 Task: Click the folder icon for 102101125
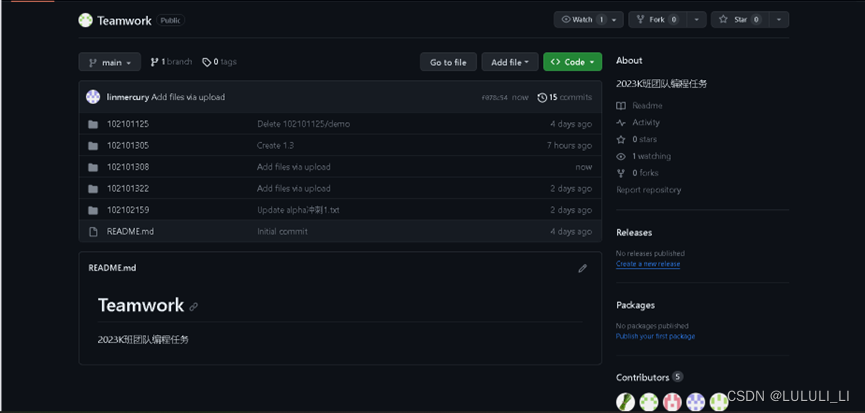pos(93,124)
